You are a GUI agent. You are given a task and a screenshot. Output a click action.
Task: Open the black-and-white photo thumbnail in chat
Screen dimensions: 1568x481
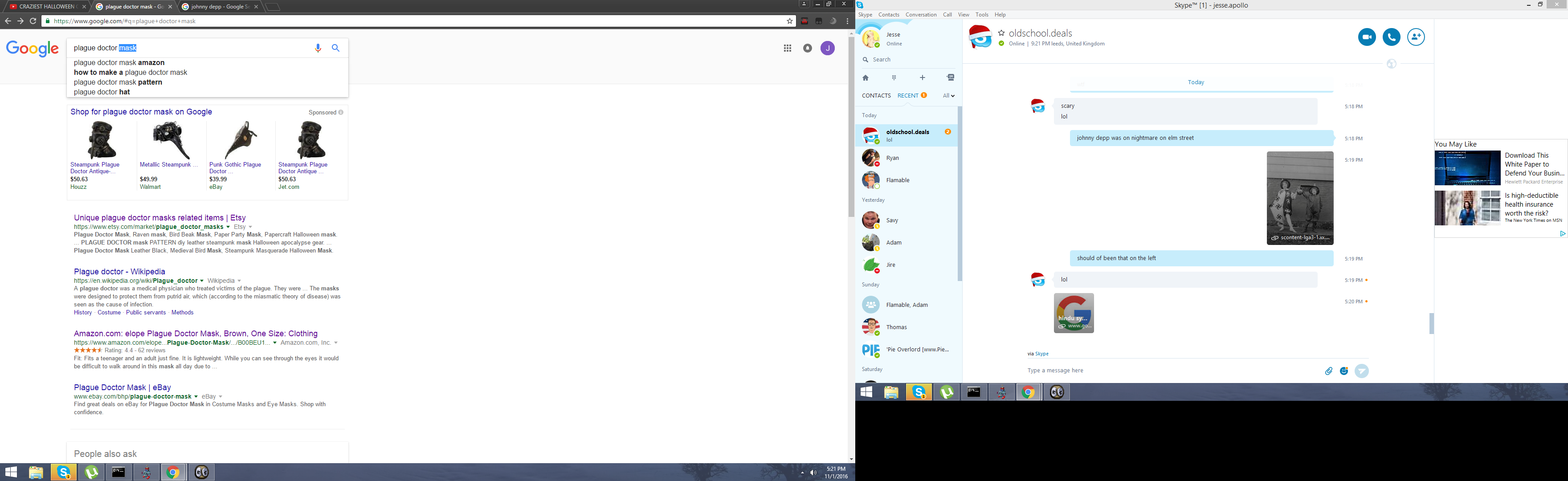click(1299, 198)
